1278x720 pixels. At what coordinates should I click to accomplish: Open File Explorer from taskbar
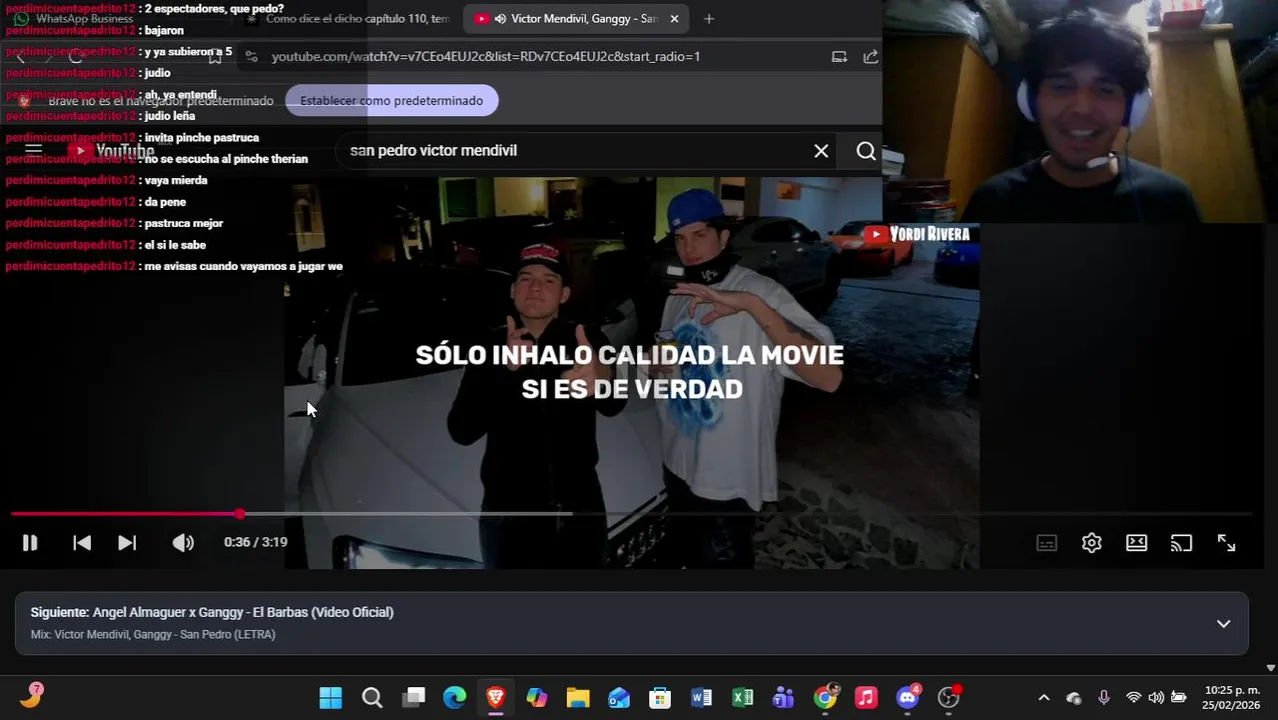point(578,698)
